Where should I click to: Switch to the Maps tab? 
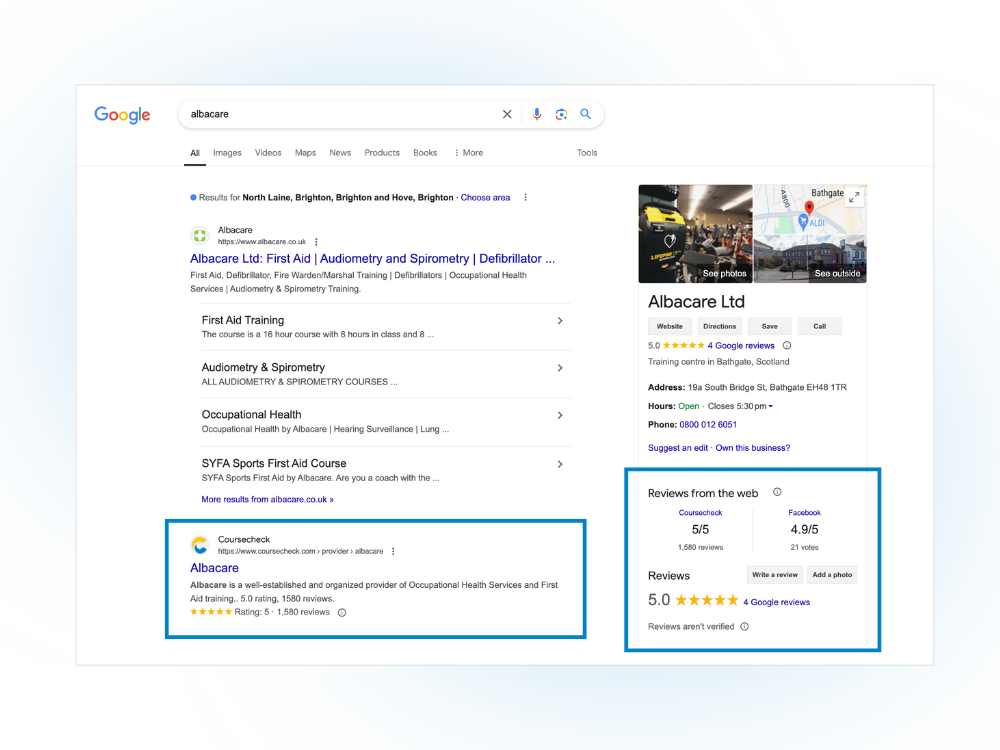305,153
